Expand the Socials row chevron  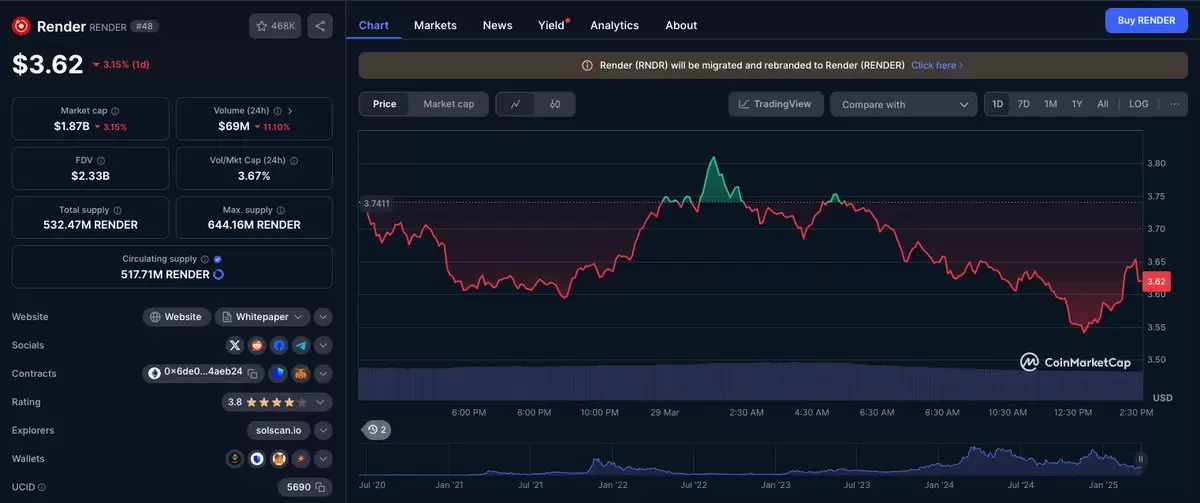[x=323, y=345]
